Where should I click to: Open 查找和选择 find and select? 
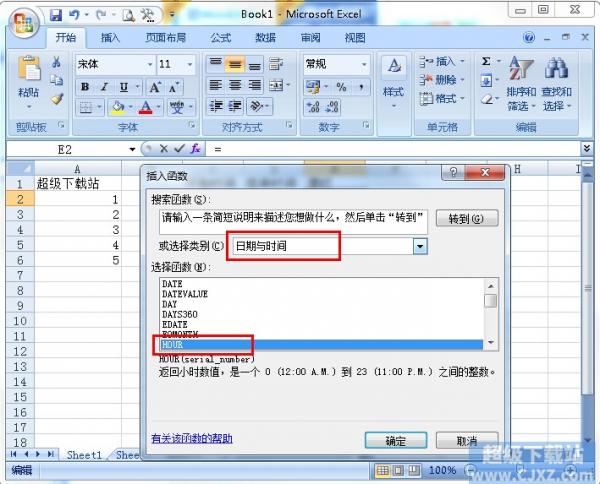[556, 84]
